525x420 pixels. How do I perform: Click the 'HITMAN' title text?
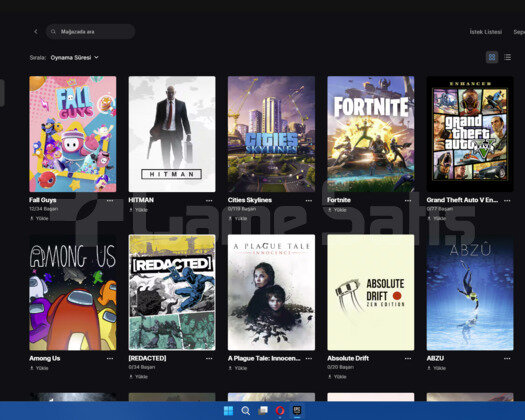click(x=141, y=200)
